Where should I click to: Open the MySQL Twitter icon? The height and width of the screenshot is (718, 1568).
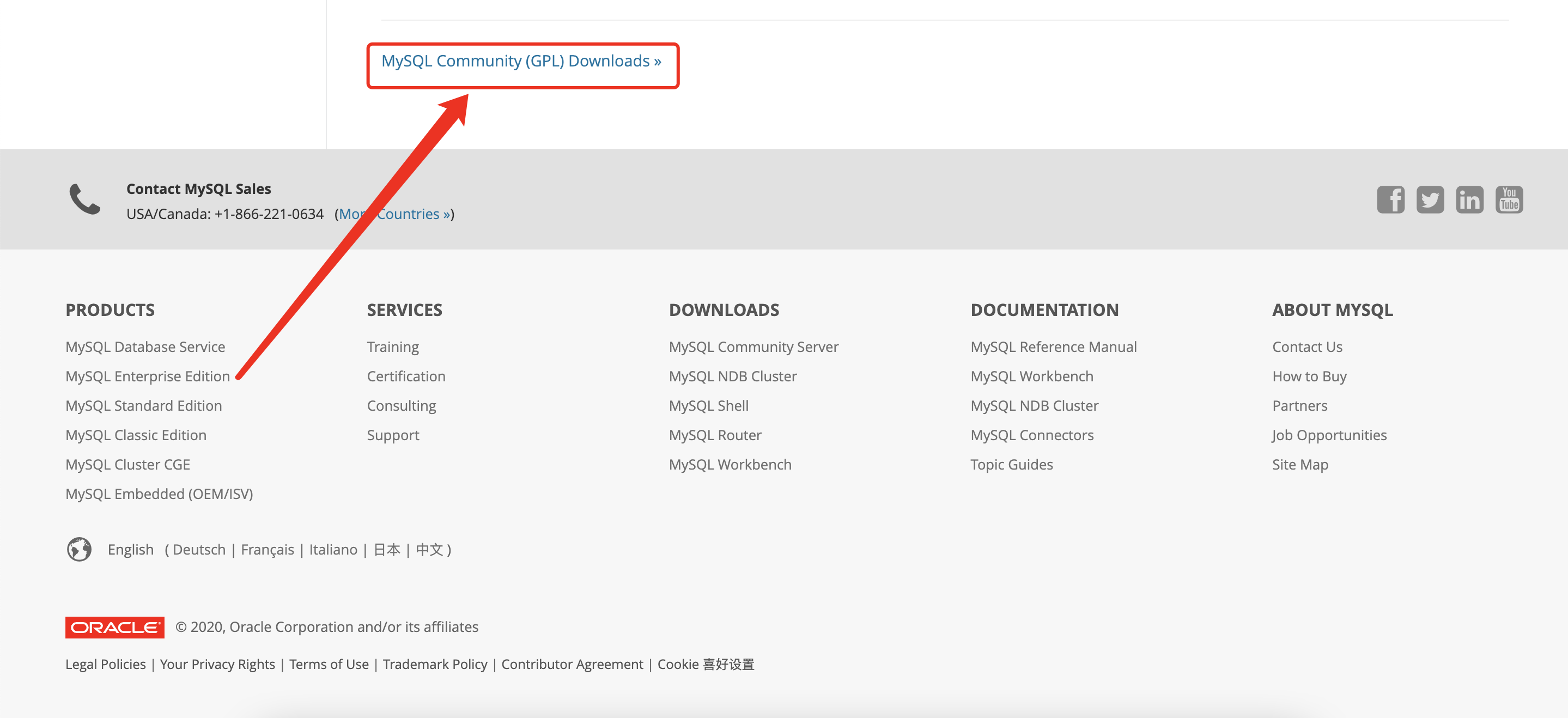(1430, 200)
